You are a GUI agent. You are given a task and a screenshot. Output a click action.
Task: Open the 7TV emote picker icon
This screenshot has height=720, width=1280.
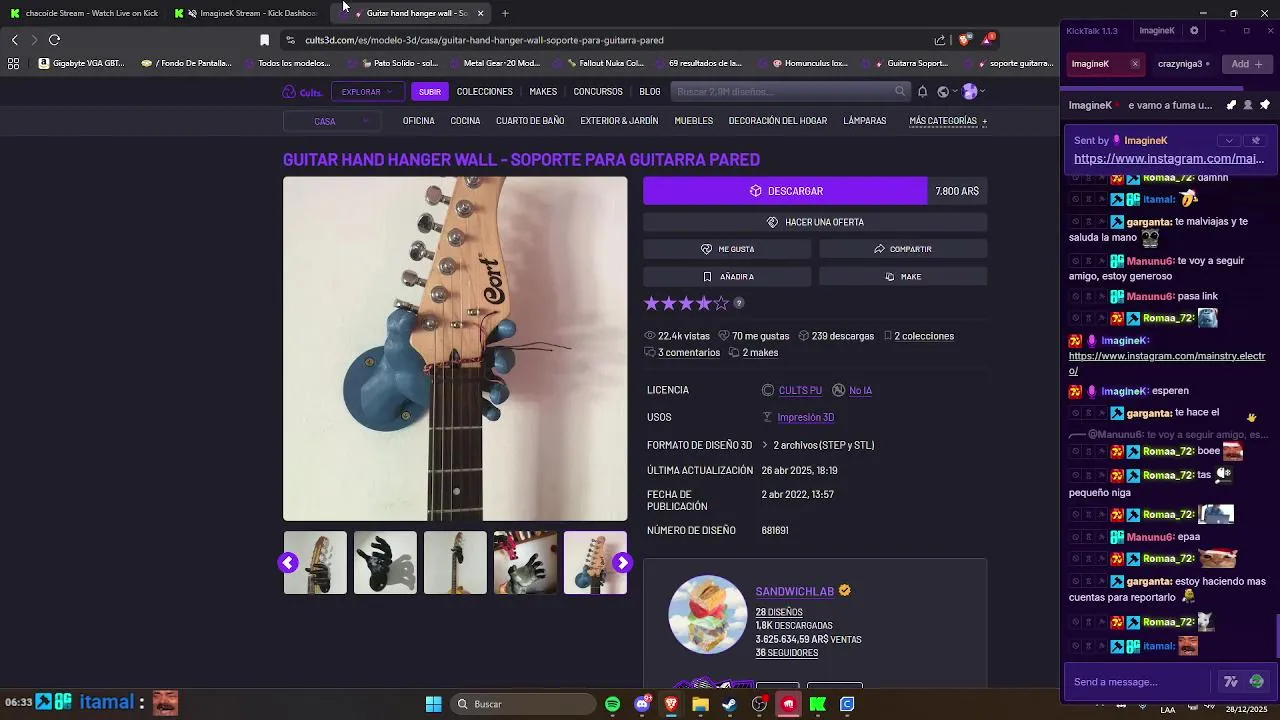1231,682
